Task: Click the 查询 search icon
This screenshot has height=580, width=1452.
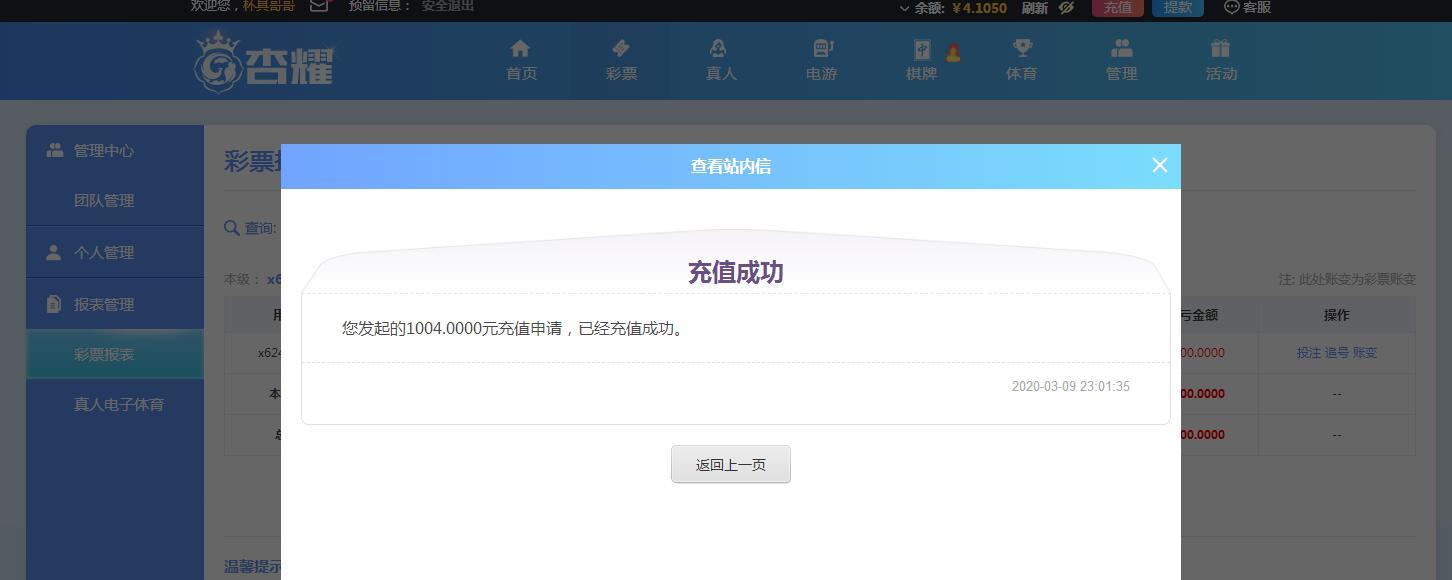Action: [232, 228]
